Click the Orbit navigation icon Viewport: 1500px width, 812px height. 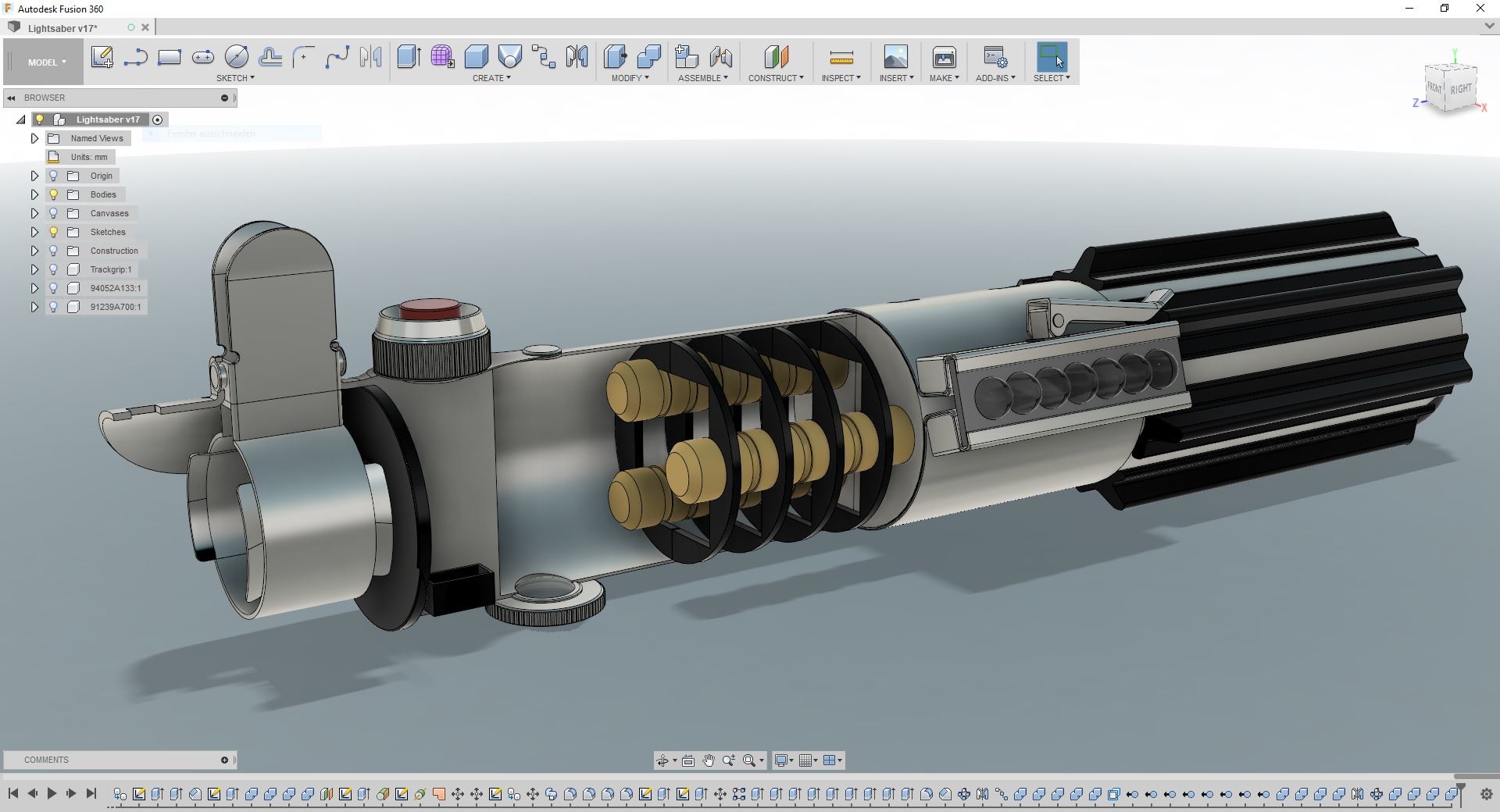[662, 760]
